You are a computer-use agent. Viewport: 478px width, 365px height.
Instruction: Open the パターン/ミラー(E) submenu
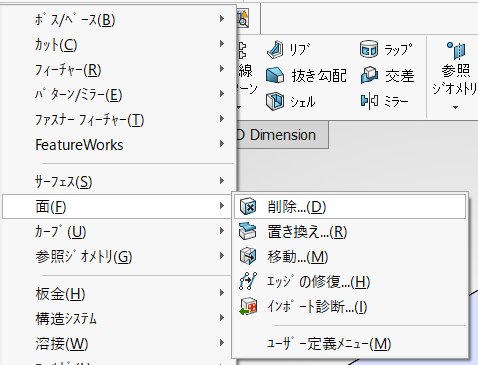(x=119, y=95)
